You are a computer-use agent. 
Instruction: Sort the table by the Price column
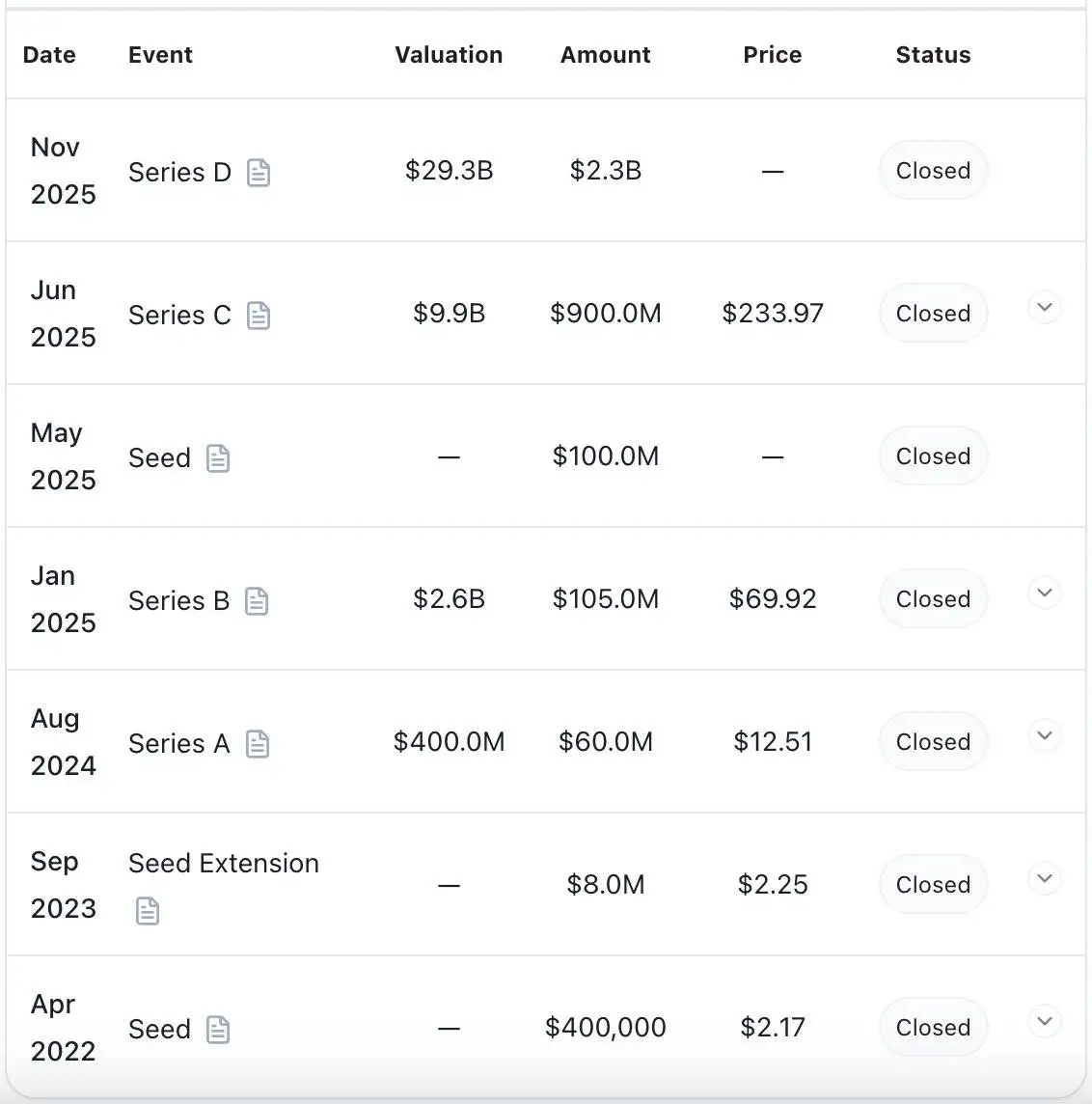tap(772, 55)
